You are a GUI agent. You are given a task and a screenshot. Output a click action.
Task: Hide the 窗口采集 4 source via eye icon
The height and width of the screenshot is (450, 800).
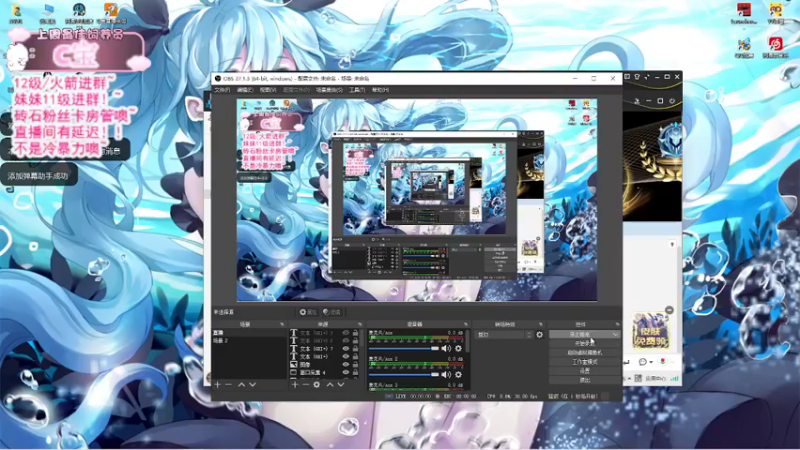pyautogui.click(x=346, y=373)
